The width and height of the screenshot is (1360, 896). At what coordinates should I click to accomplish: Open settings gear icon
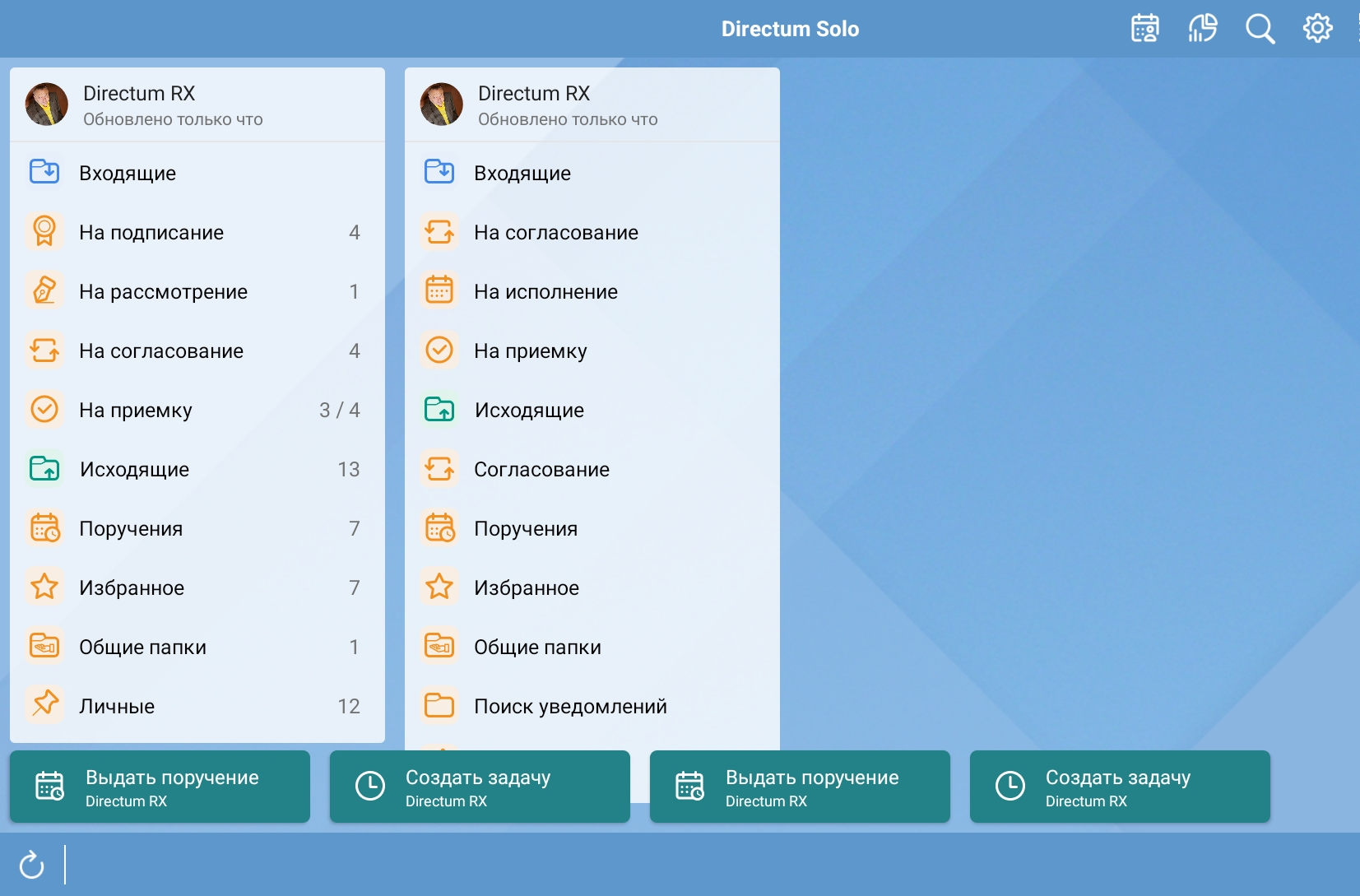click(x=1317, y=29)
